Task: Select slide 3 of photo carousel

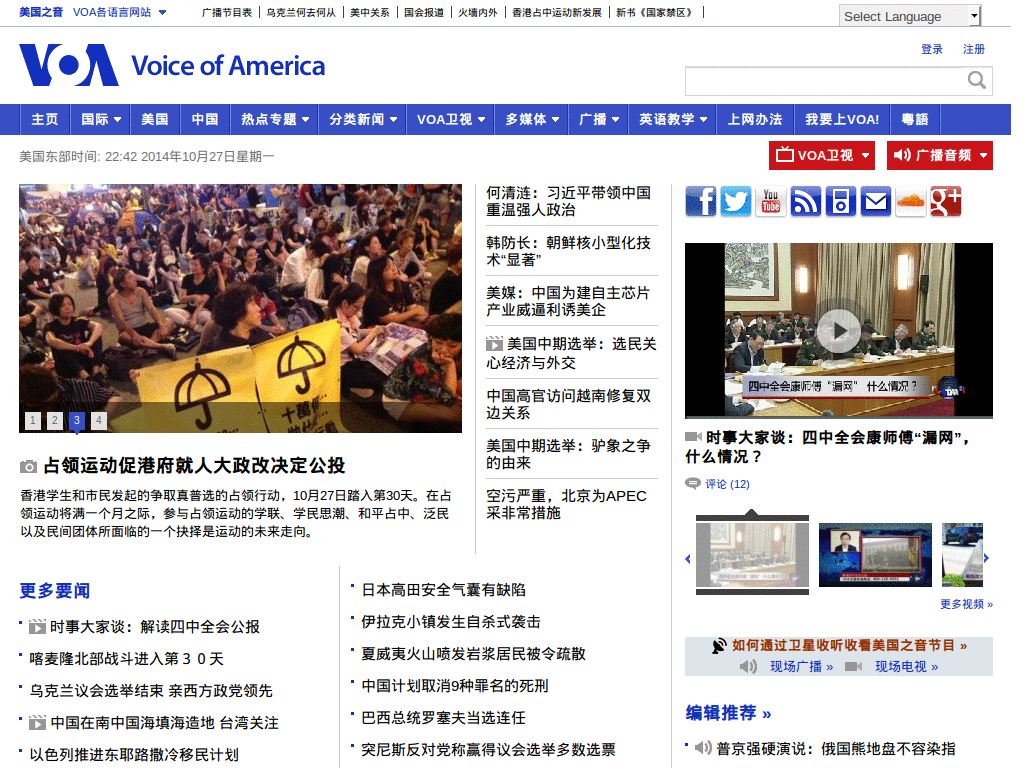Action: [x=76, y=421]
